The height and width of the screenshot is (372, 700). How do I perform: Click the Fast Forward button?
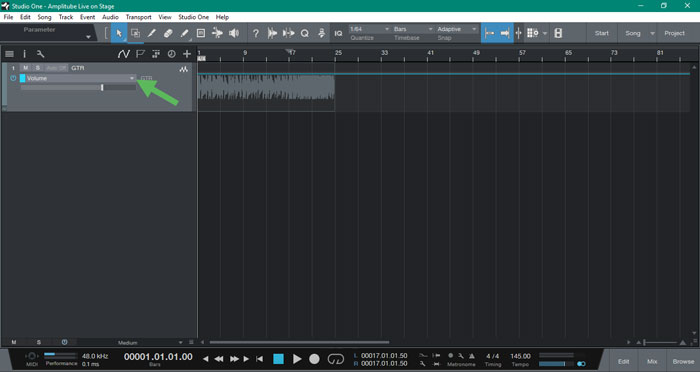pos(234,359)
